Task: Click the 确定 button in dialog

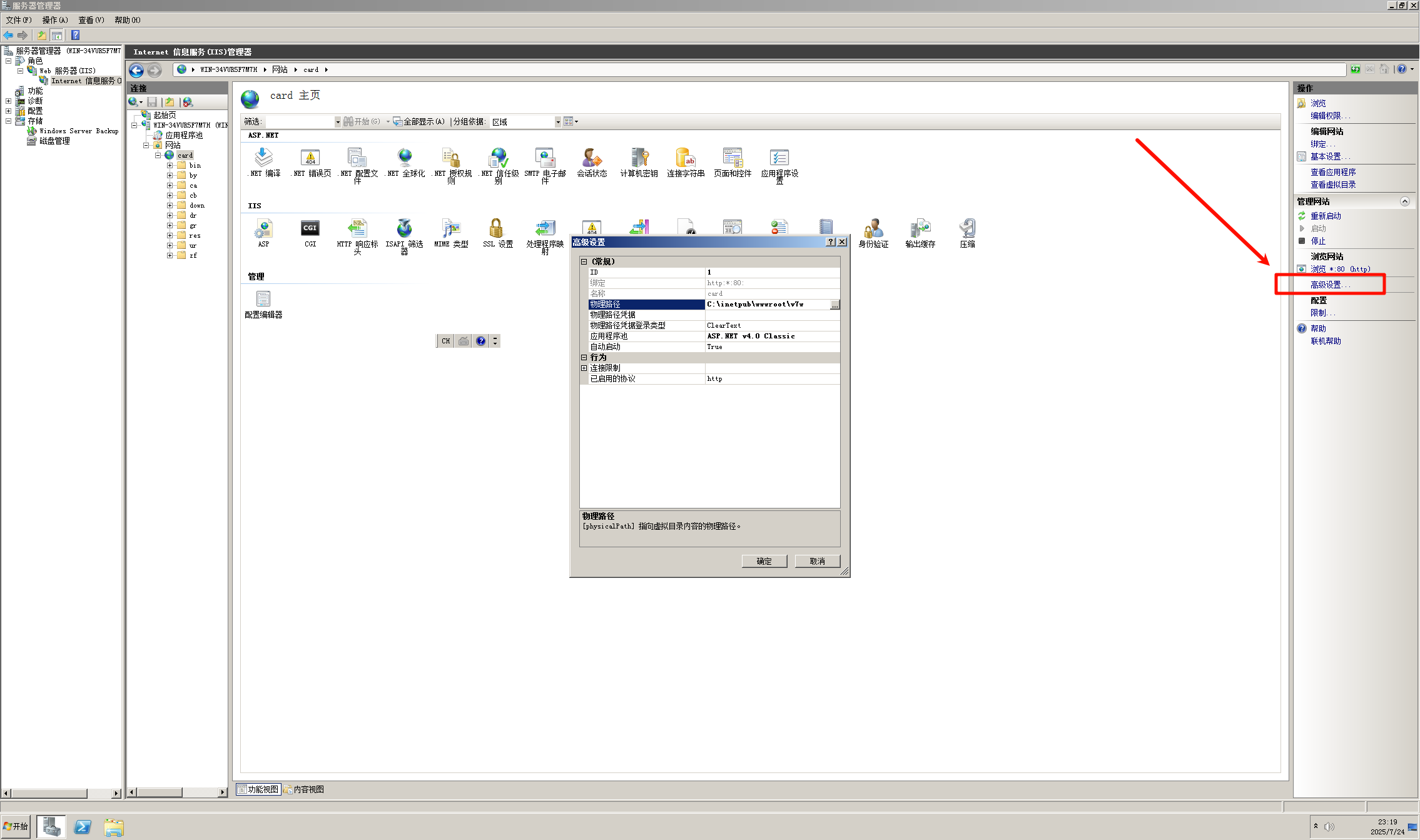Action: (764, 561)
